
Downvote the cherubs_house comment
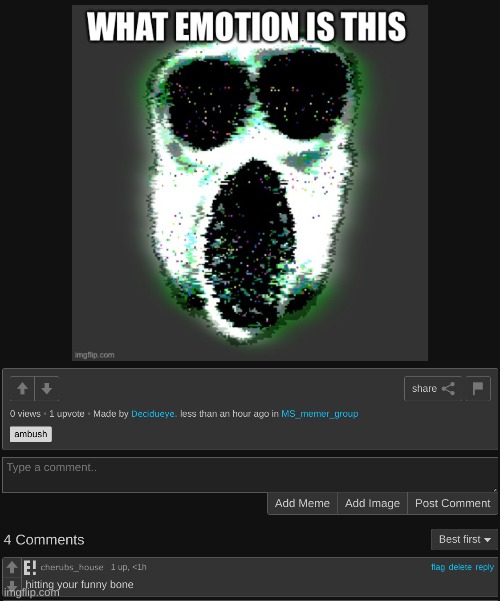12,585
